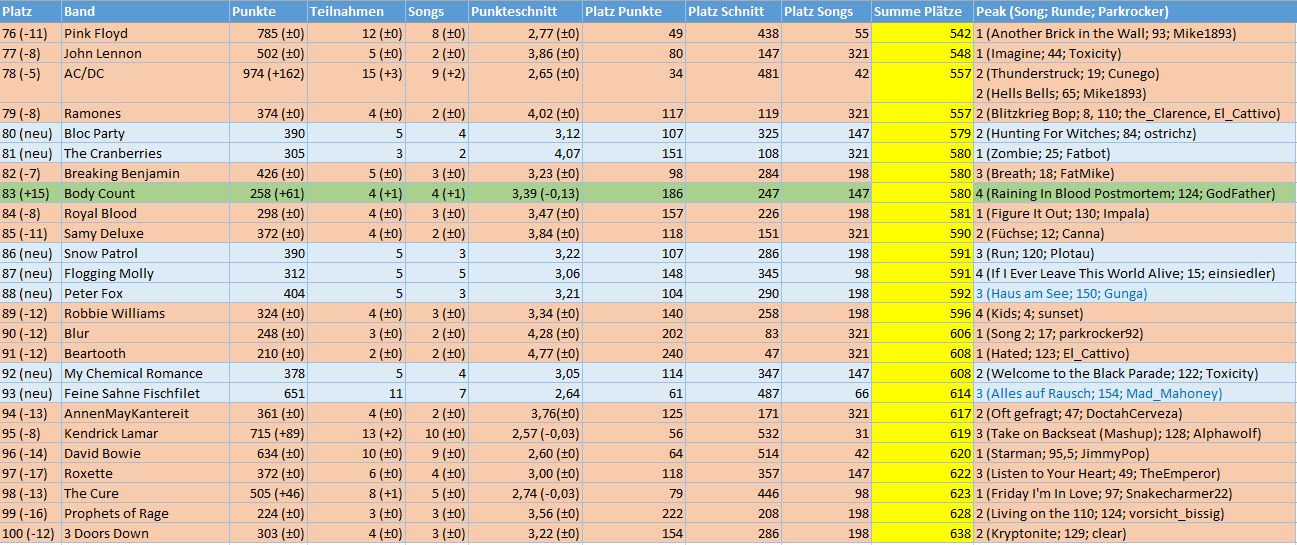Click the 'Platz Schnitt' column header

(x=733, y=12)
